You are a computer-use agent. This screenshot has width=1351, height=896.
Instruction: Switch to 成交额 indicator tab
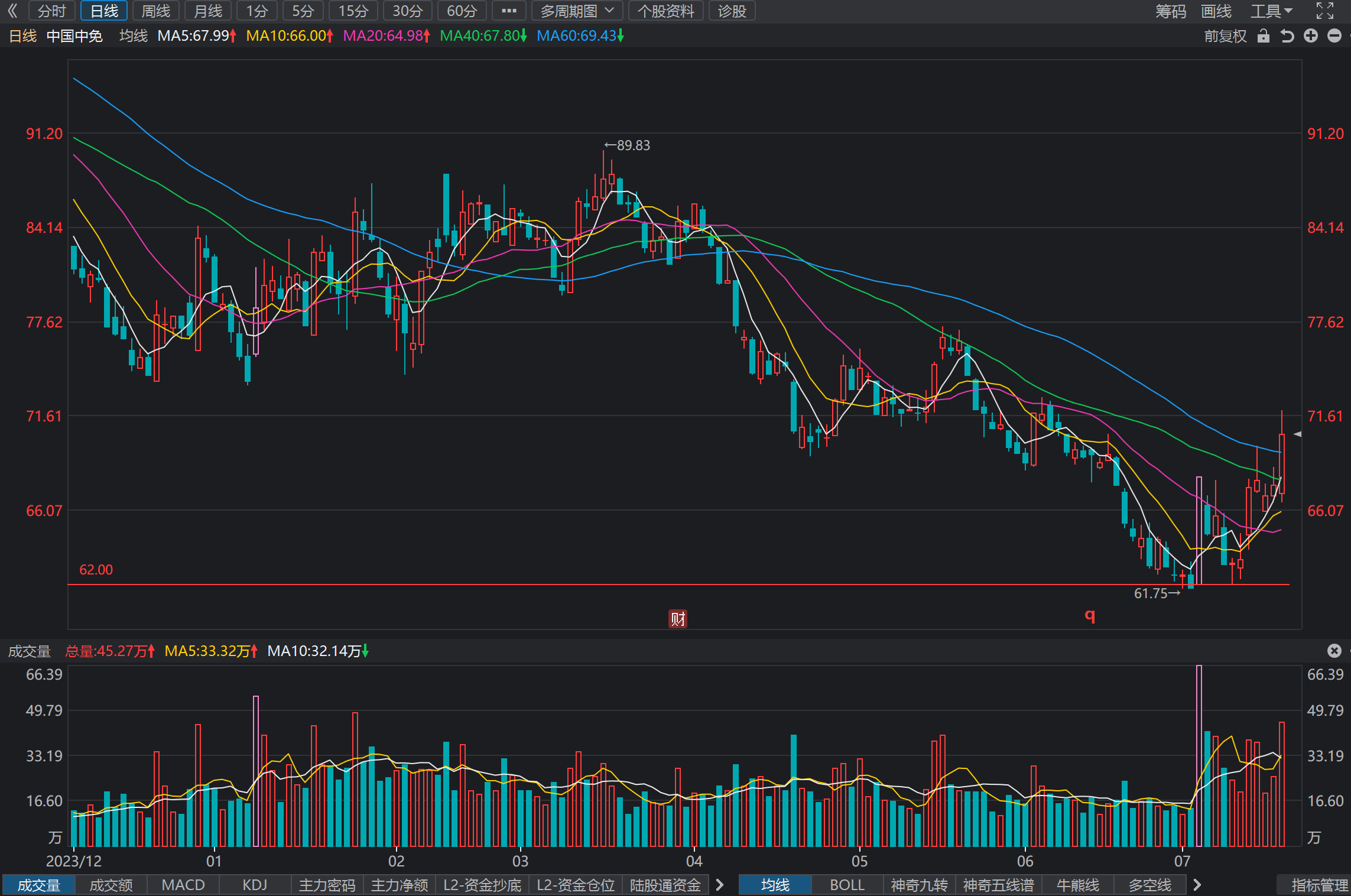[x=111, y=885]
